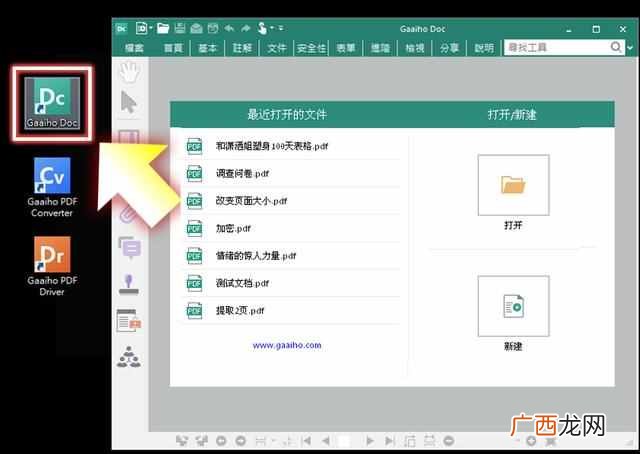Switch to the 進階 tab

(380, 48)
